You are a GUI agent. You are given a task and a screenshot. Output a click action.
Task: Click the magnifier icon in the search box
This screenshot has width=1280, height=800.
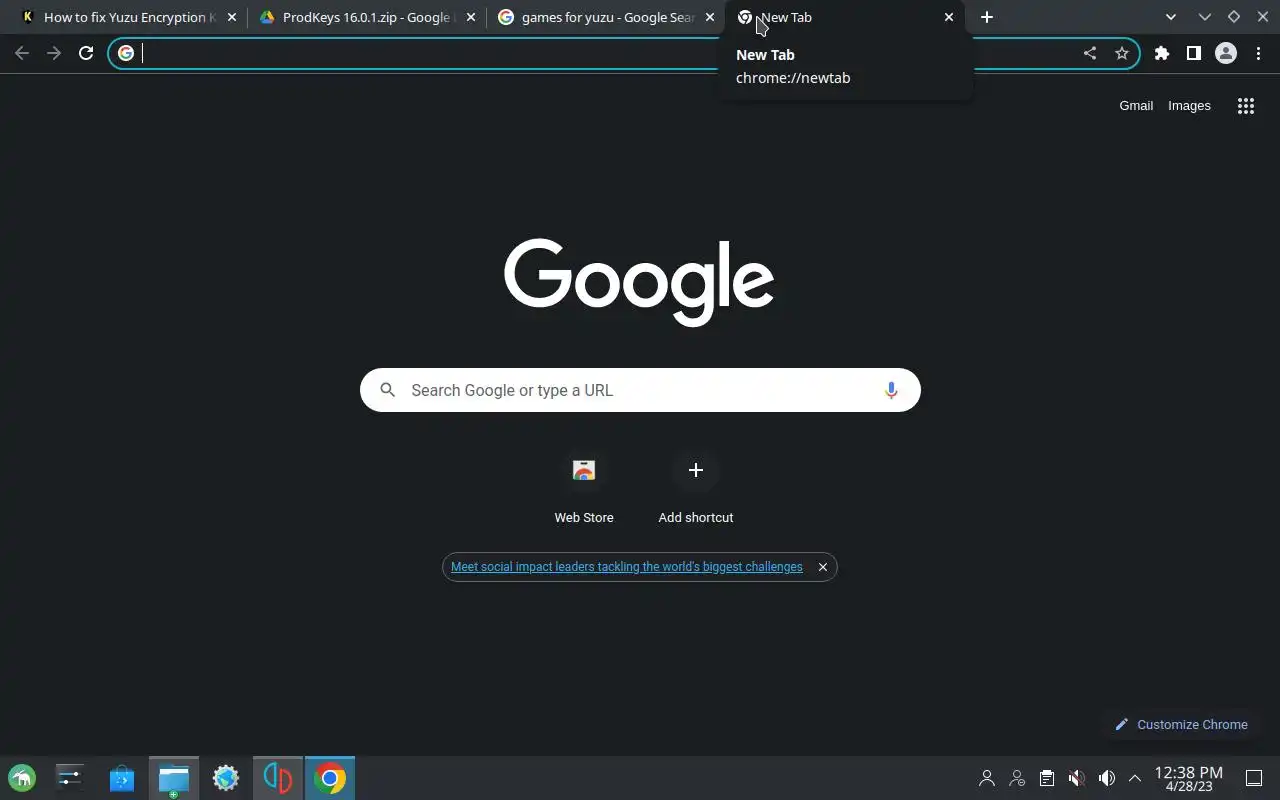(x=388, y=390)
